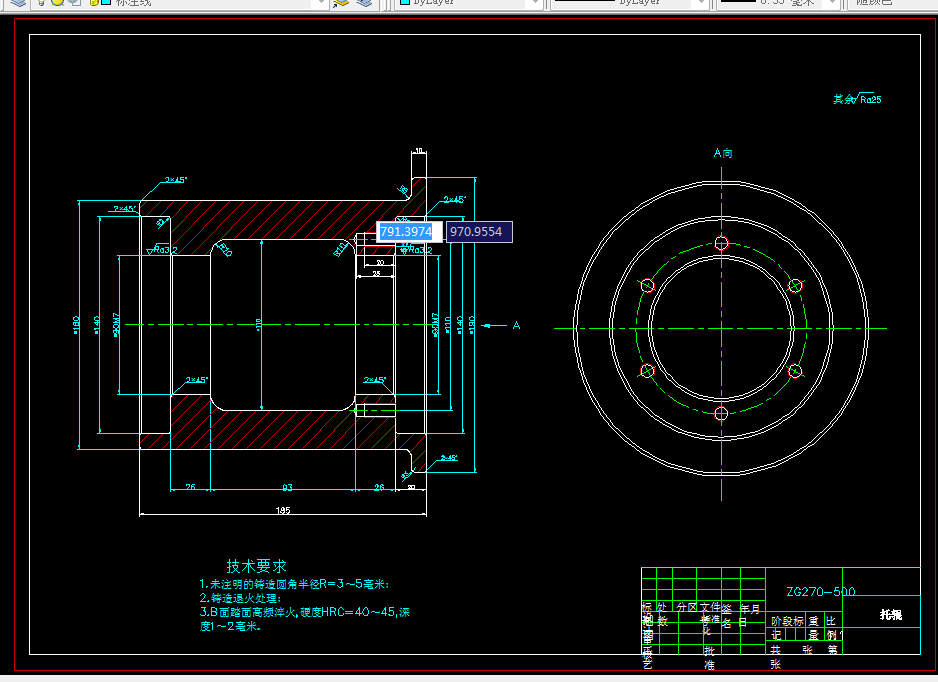
Task: Select the 93 dimension text
Action: (x=287, y=488)
